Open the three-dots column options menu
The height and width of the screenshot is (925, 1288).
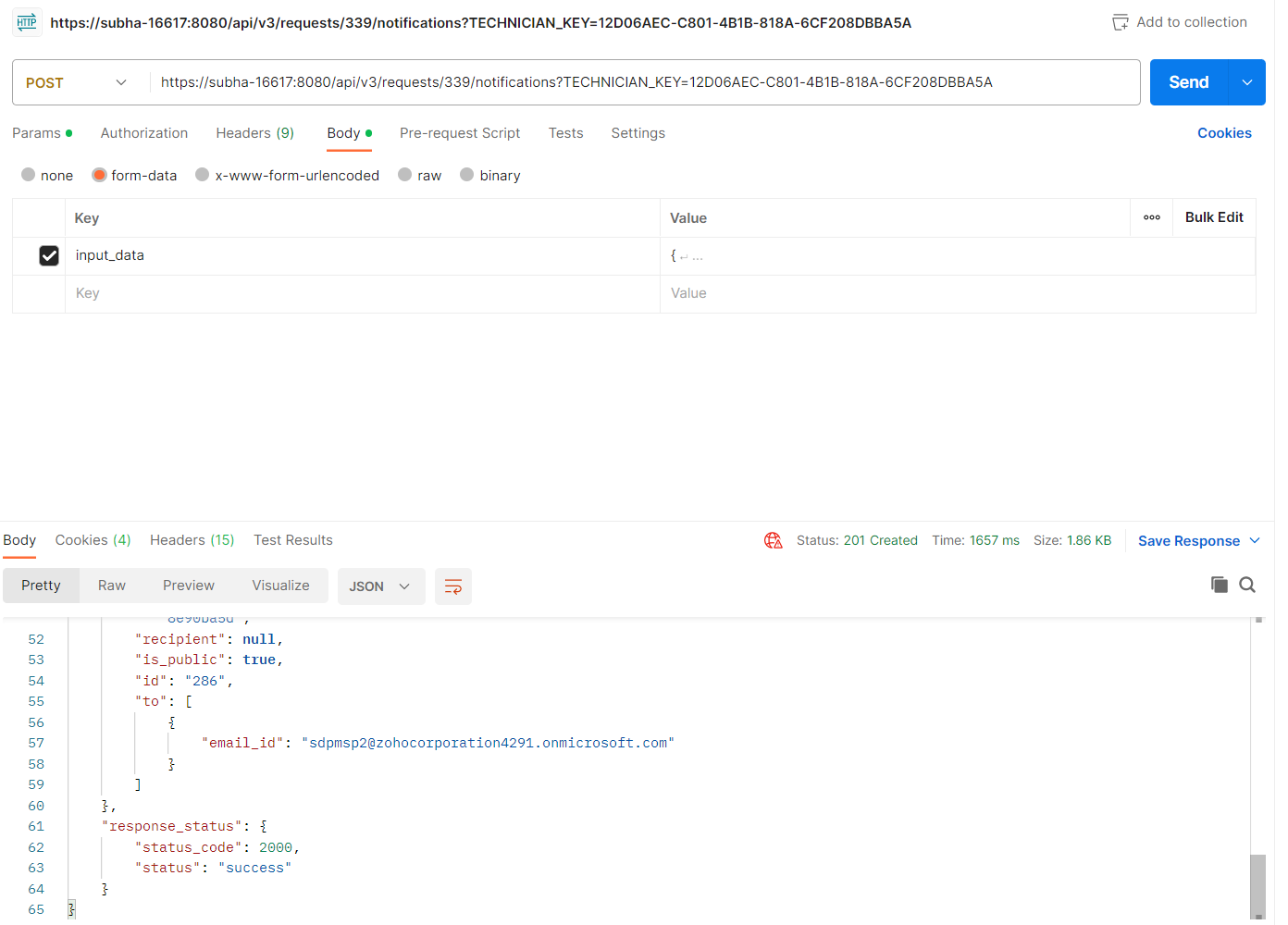click(1151, 217)
